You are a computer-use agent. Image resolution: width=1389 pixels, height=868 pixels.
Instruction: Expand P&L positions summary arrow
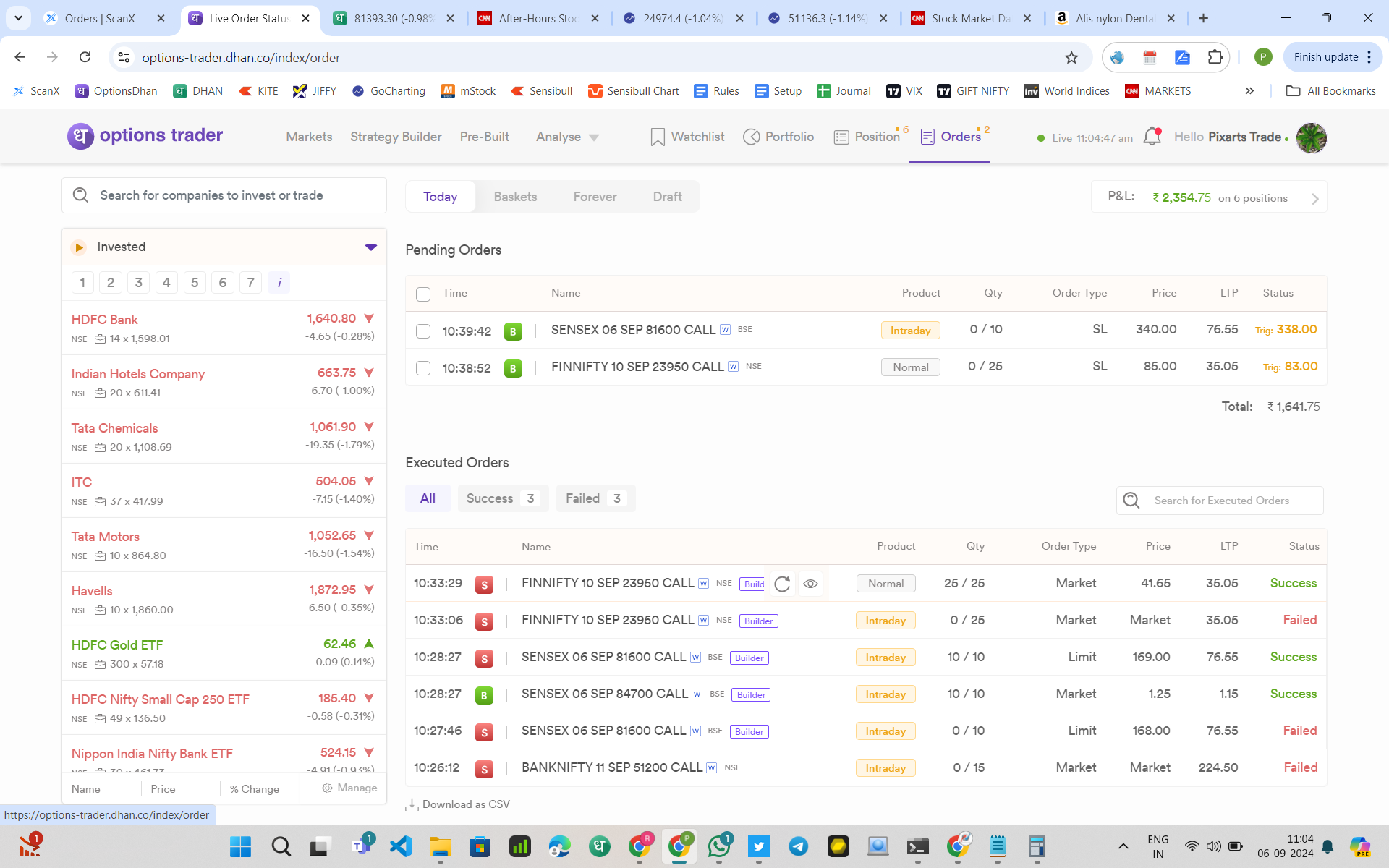tap(1315, 199)
